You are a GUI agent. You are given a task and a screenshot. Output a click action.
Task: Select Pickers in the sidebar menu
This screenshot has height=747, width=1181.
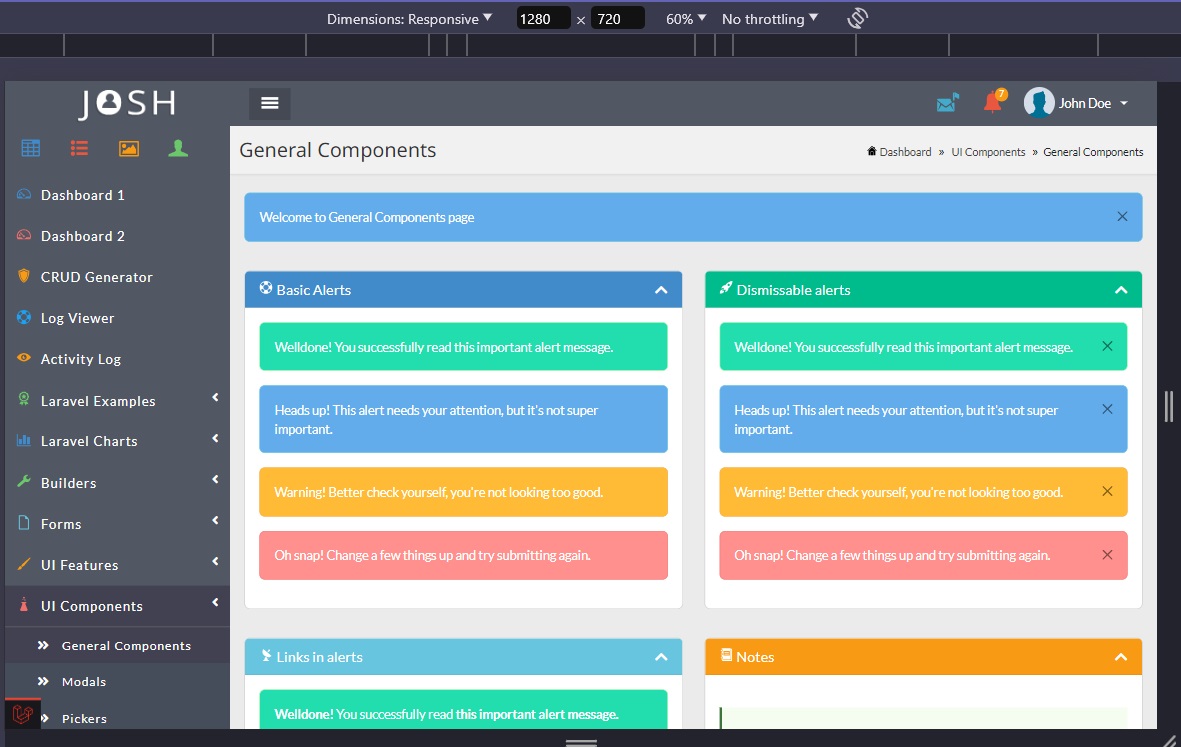point(85,718)
